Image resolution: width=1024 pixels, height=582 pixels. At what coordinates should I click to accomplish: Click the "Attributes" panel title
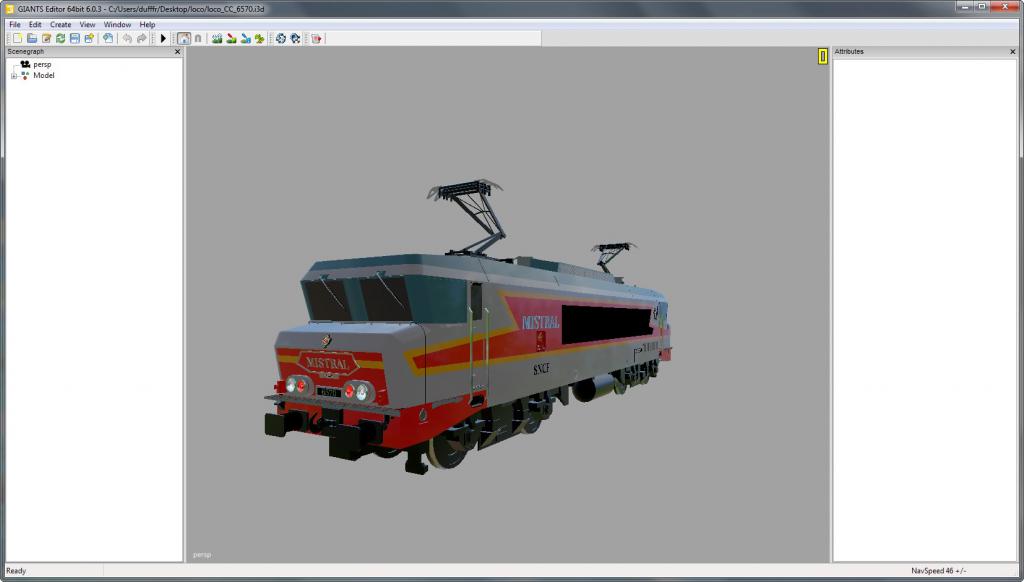tap(849, 52)
